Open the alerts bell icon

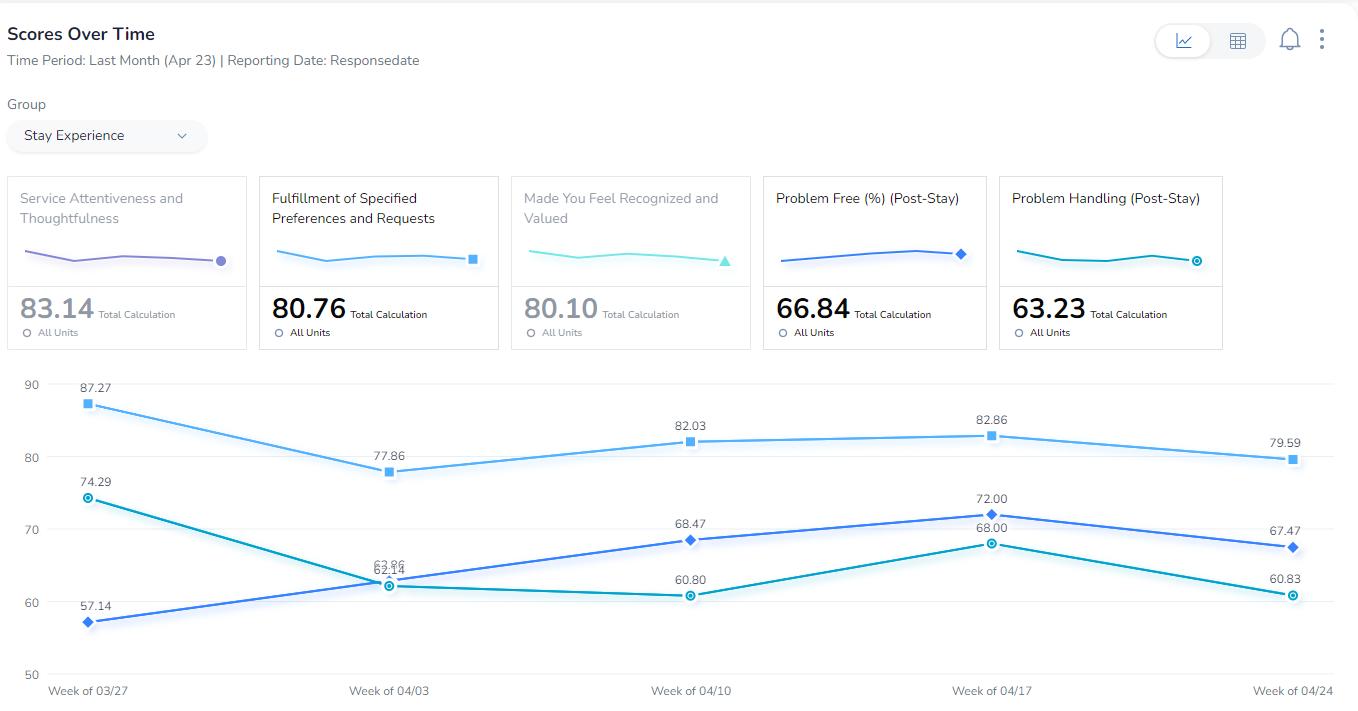pyautogui.click(x=1290, y=40)
